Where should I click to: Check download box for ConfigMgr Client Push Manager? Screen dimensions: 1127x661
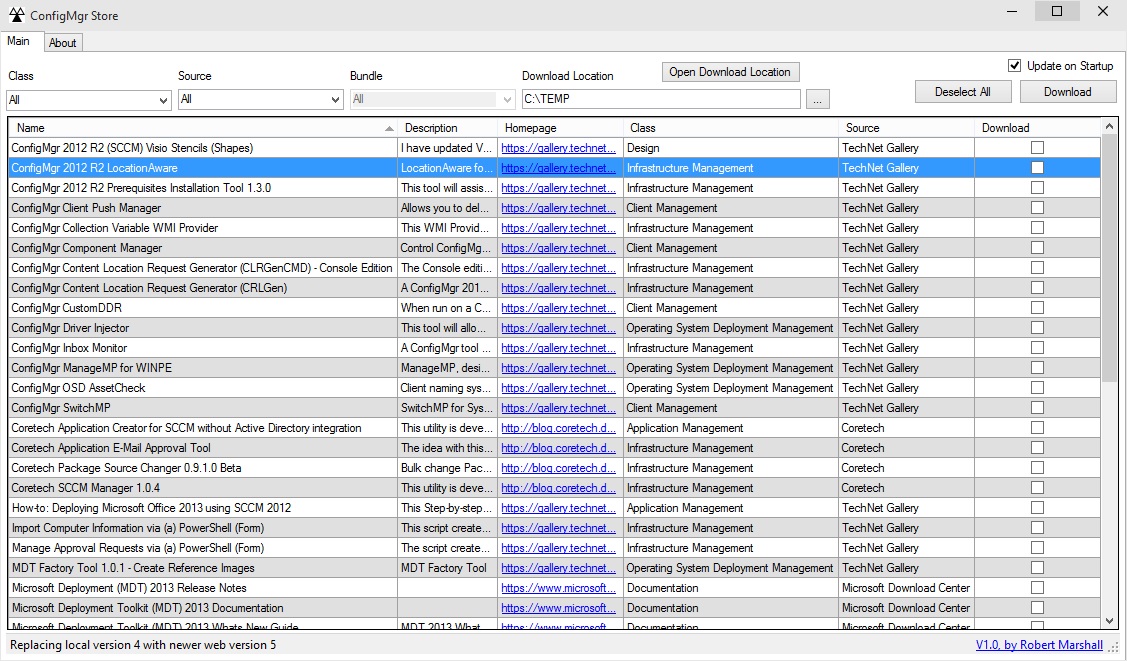pyautogui.click(x=1037, y=208)
